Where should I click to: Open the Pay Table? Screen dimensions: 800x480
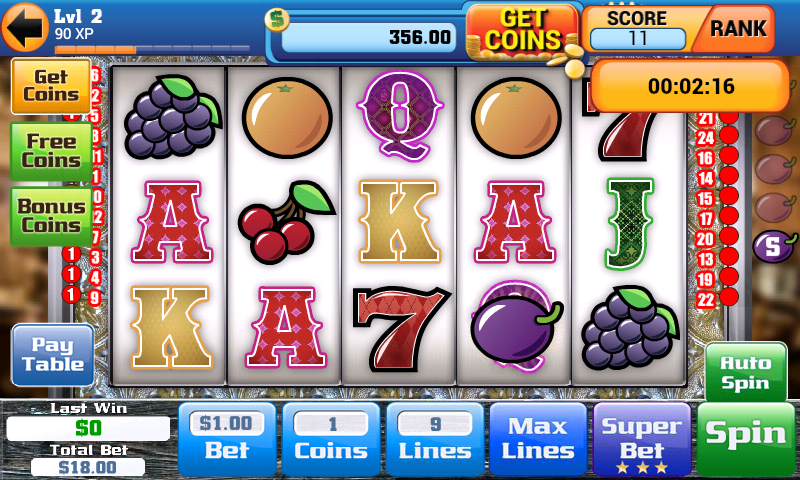tap(53, 355)
